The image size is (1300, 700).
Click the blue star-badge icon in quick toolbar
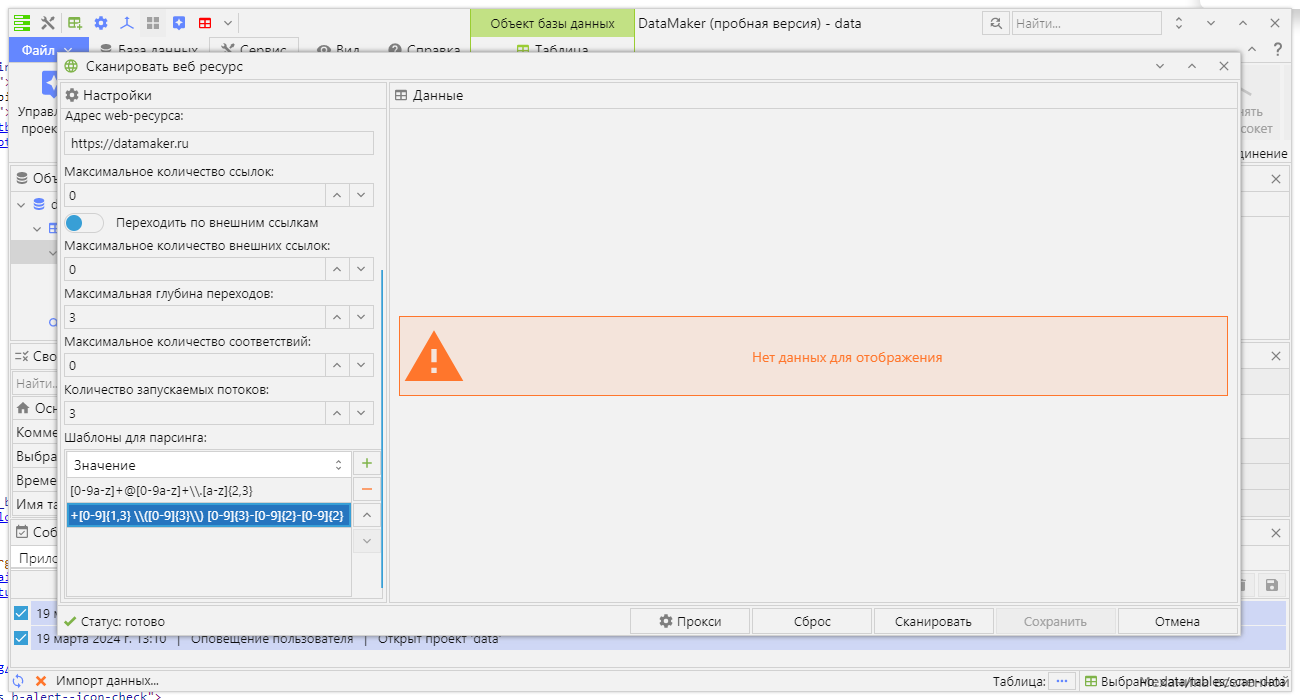(x=179, y=22)
